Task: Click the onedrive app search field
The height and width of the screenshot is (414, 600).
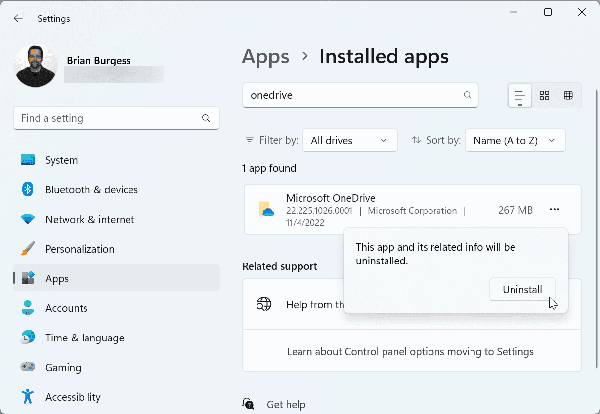Action: [x=360, y=95]
